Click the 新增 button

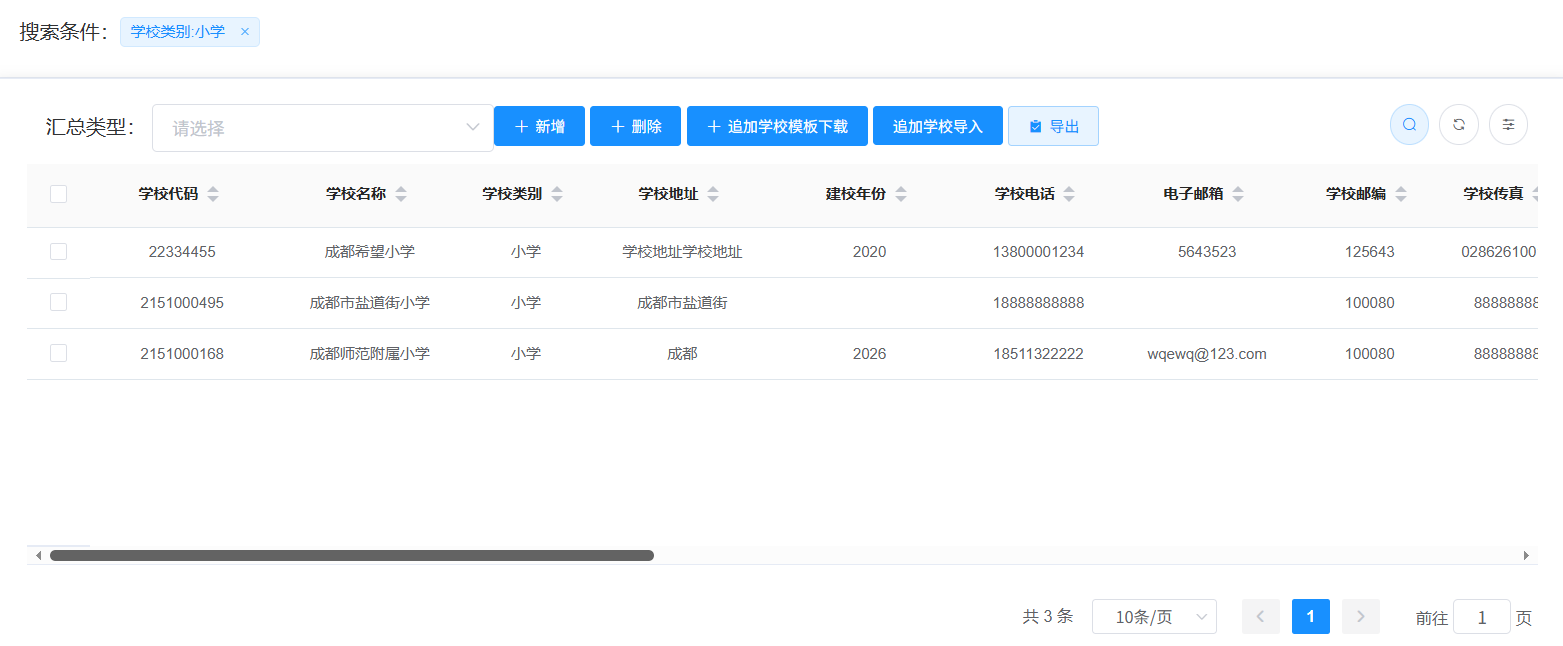tap(539, 126)
